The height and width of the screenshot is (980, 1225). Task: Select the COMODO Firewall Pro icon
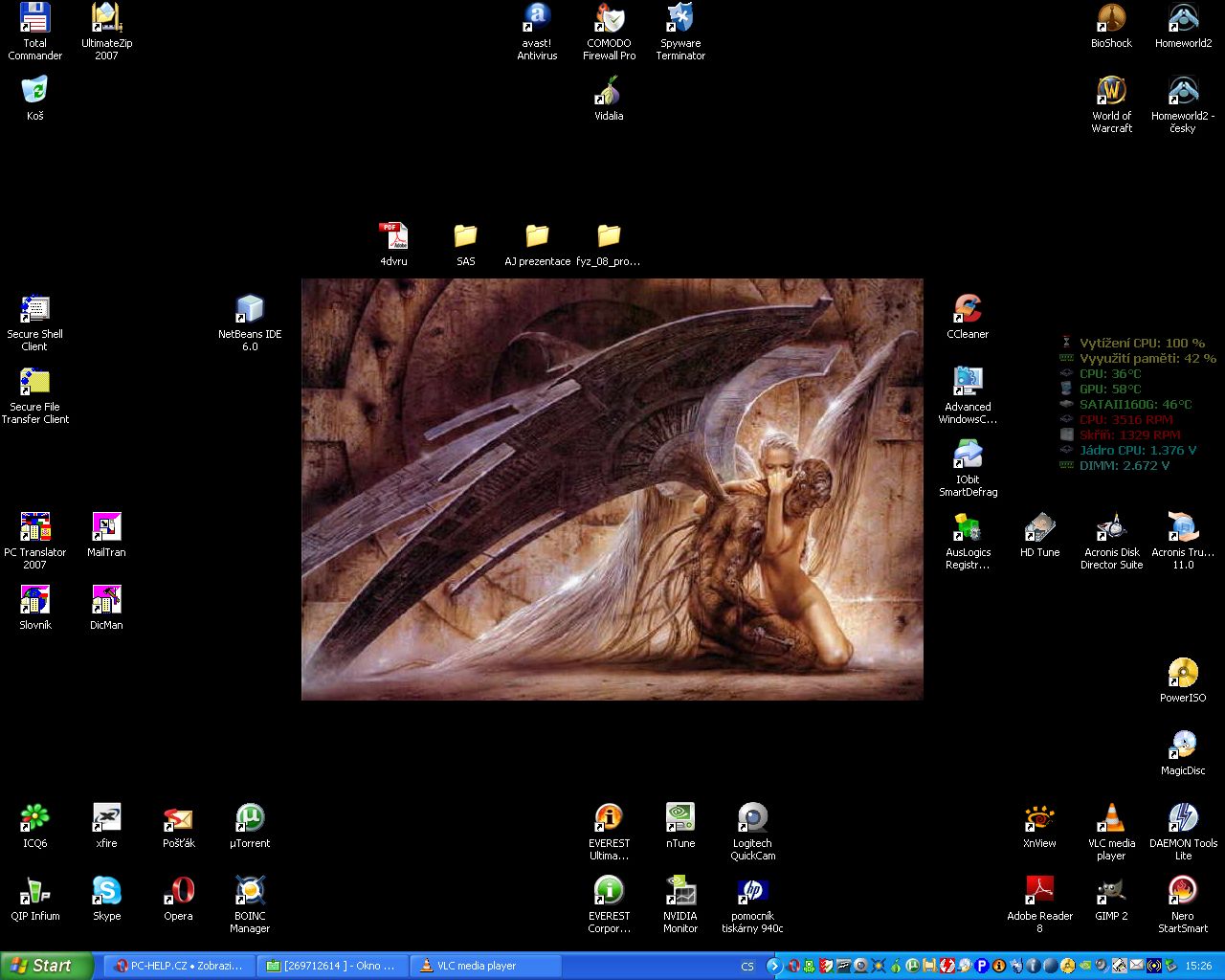click(x=609, y=19)
